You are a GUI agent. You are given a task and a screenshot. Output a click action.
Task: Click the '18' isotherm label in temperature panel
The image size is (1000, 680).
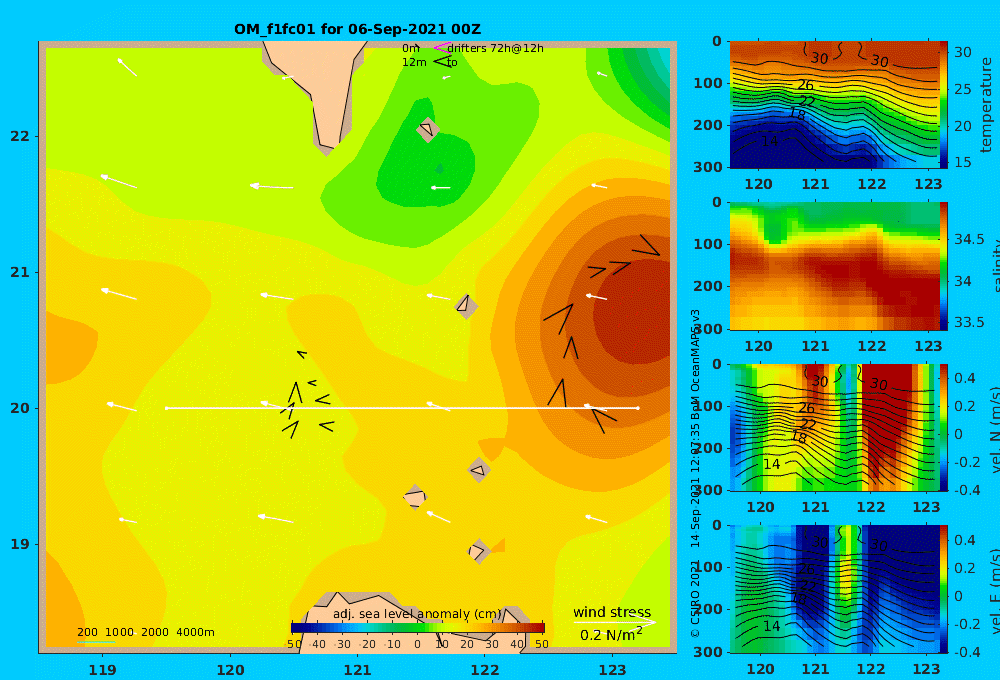797,115
